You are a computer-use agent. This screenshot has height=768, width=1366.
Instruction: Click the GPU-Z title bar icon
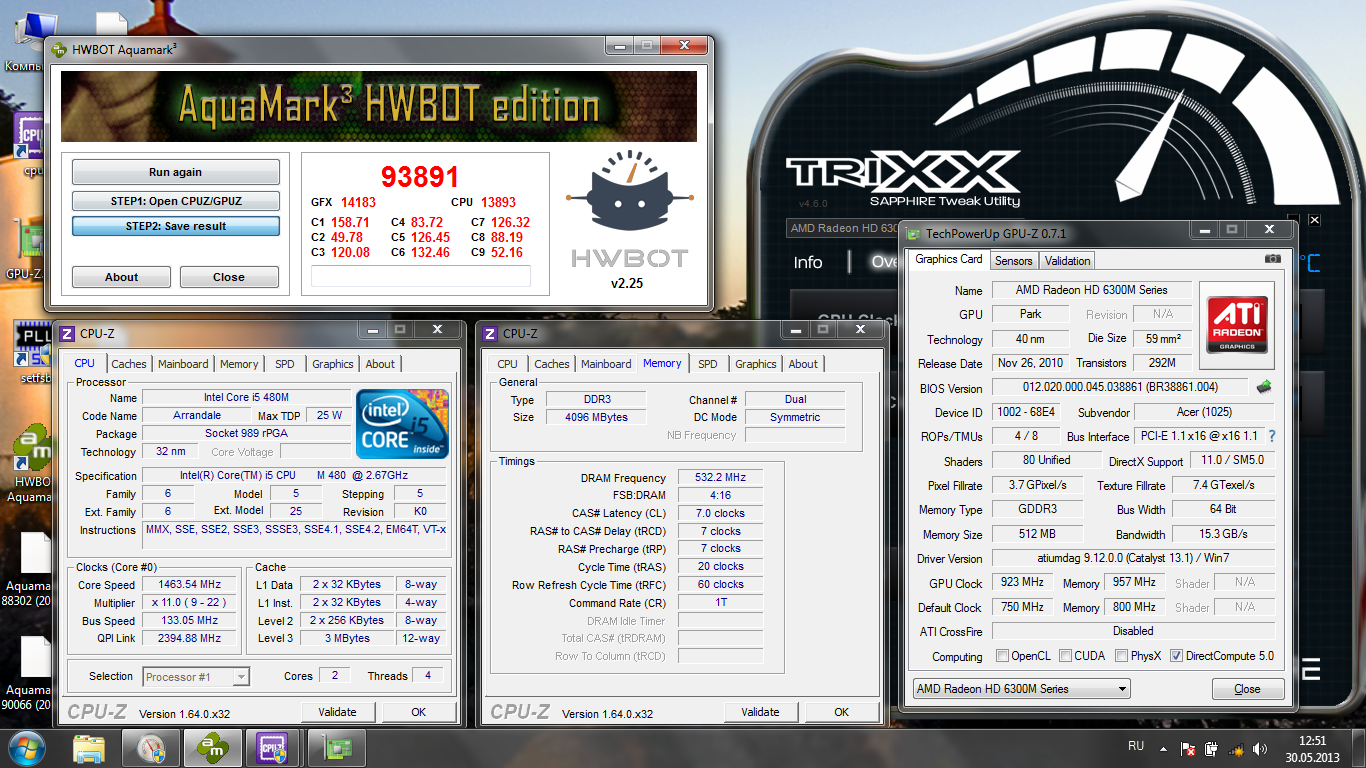click(913, 234)
